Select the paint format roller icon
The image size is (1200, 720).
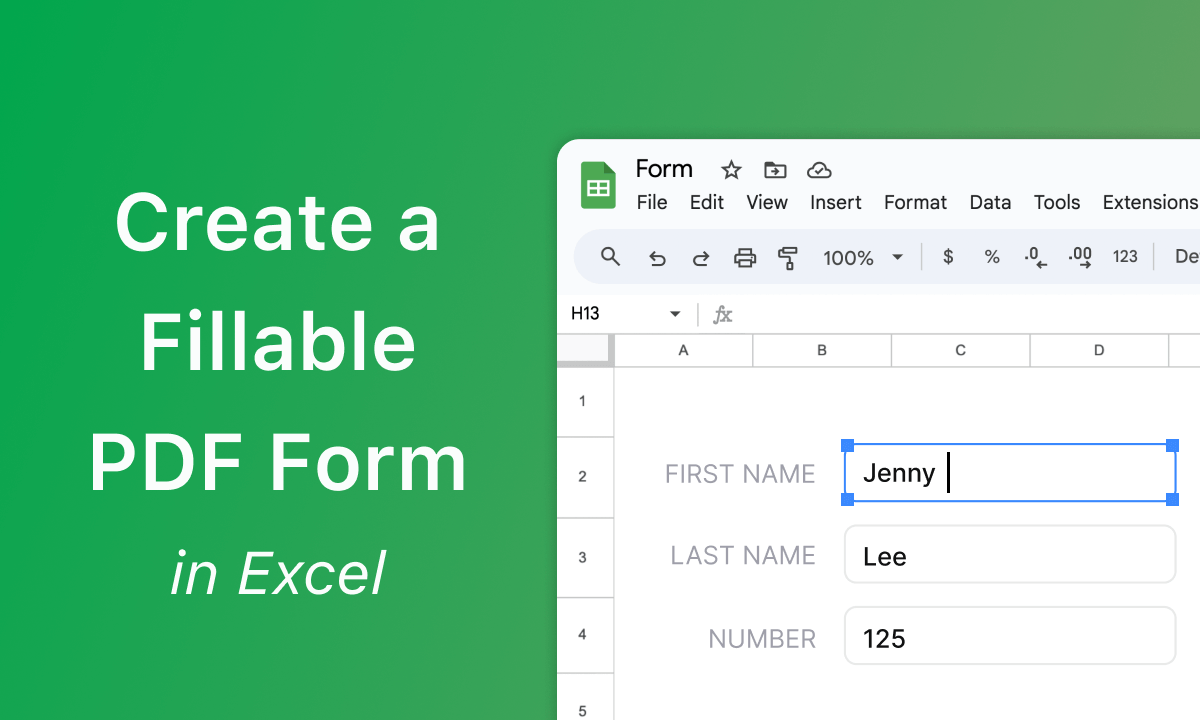pyautogui.click(x=788, y=258)
